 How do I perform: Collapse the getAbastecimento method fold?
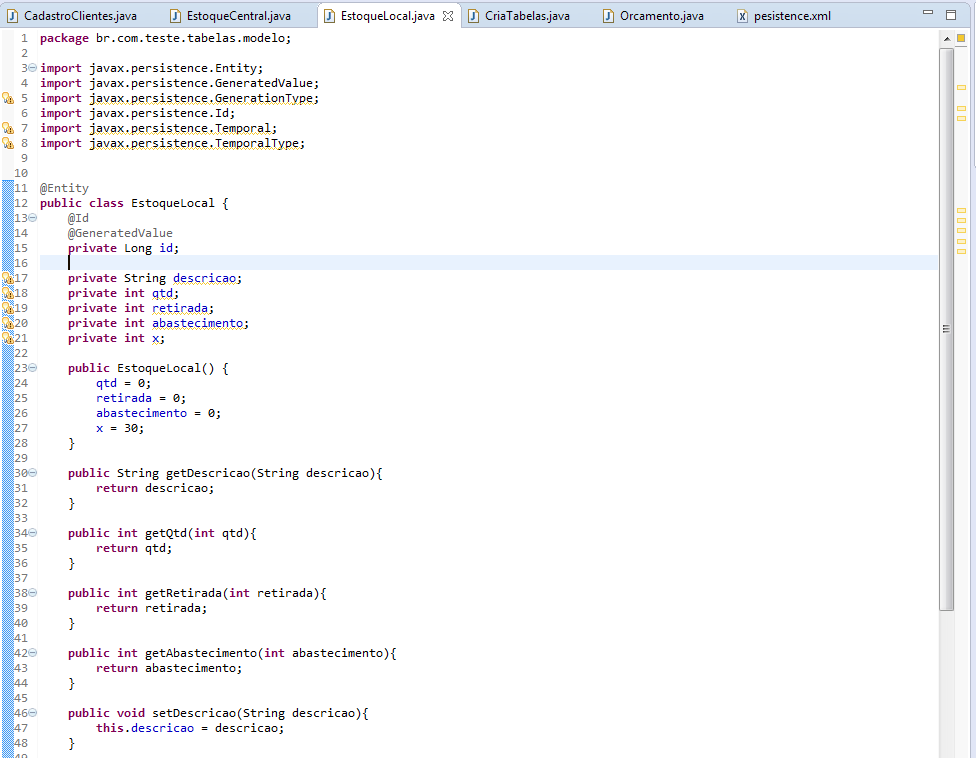[32, 653]
